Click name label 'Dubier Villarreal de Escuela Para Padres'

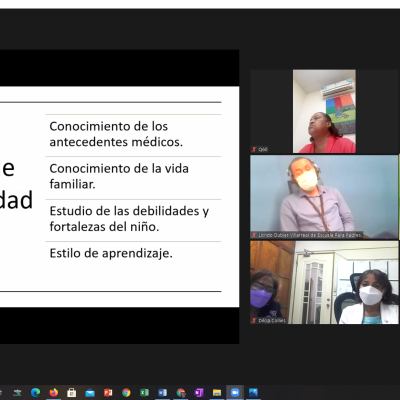(310, 235)
